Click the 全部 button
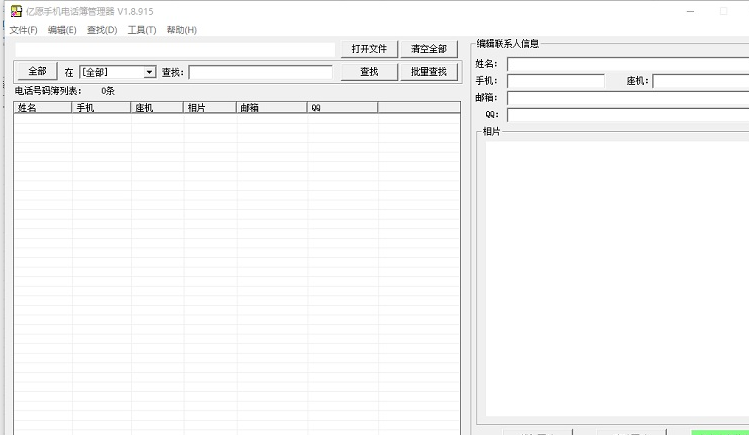Screen dimensions: 749x435 tap(37, 72)
